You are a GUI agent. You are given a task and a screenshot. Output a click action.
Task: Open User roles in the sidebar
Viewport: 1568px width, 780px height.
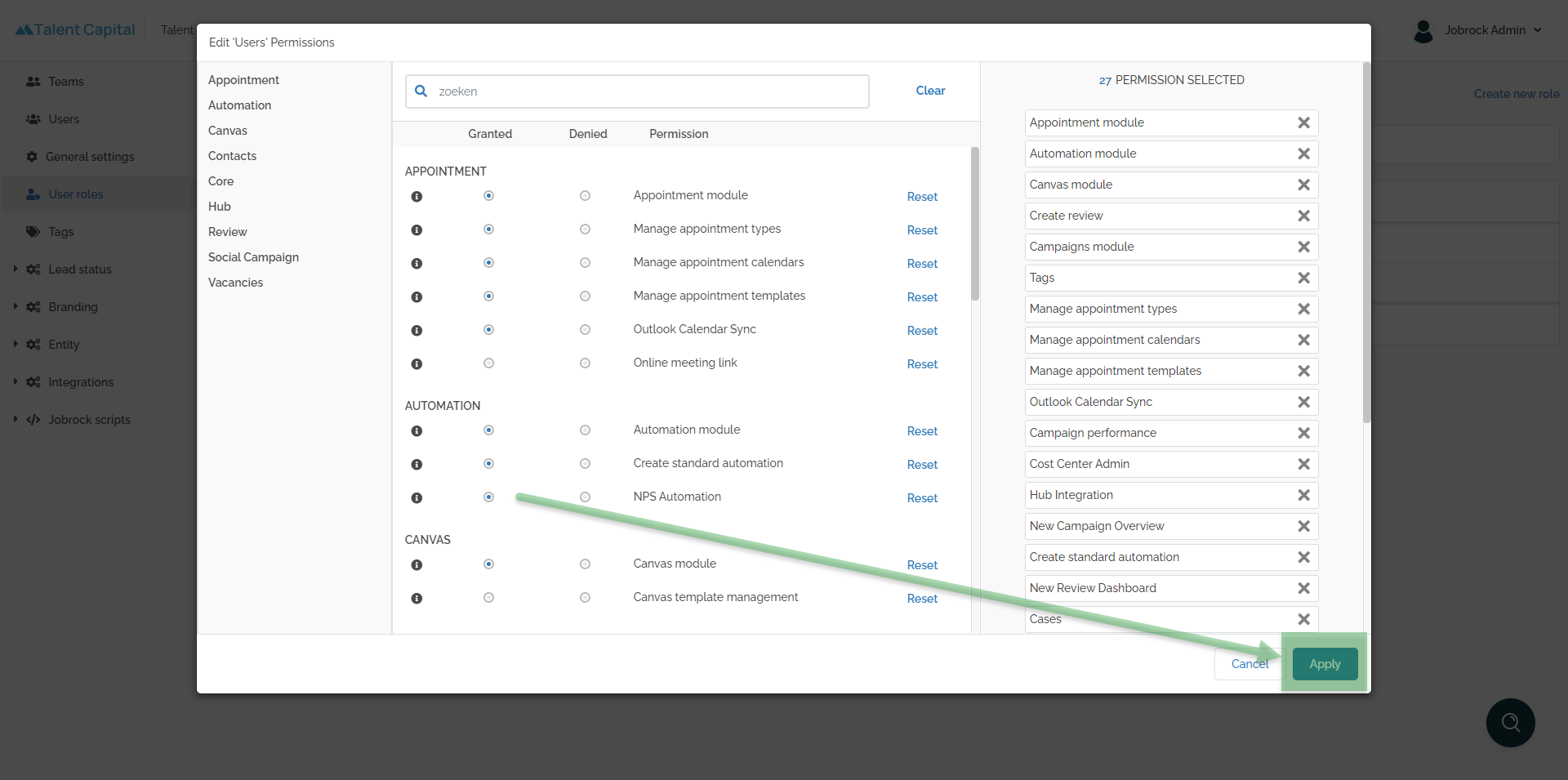coord(75,194)
